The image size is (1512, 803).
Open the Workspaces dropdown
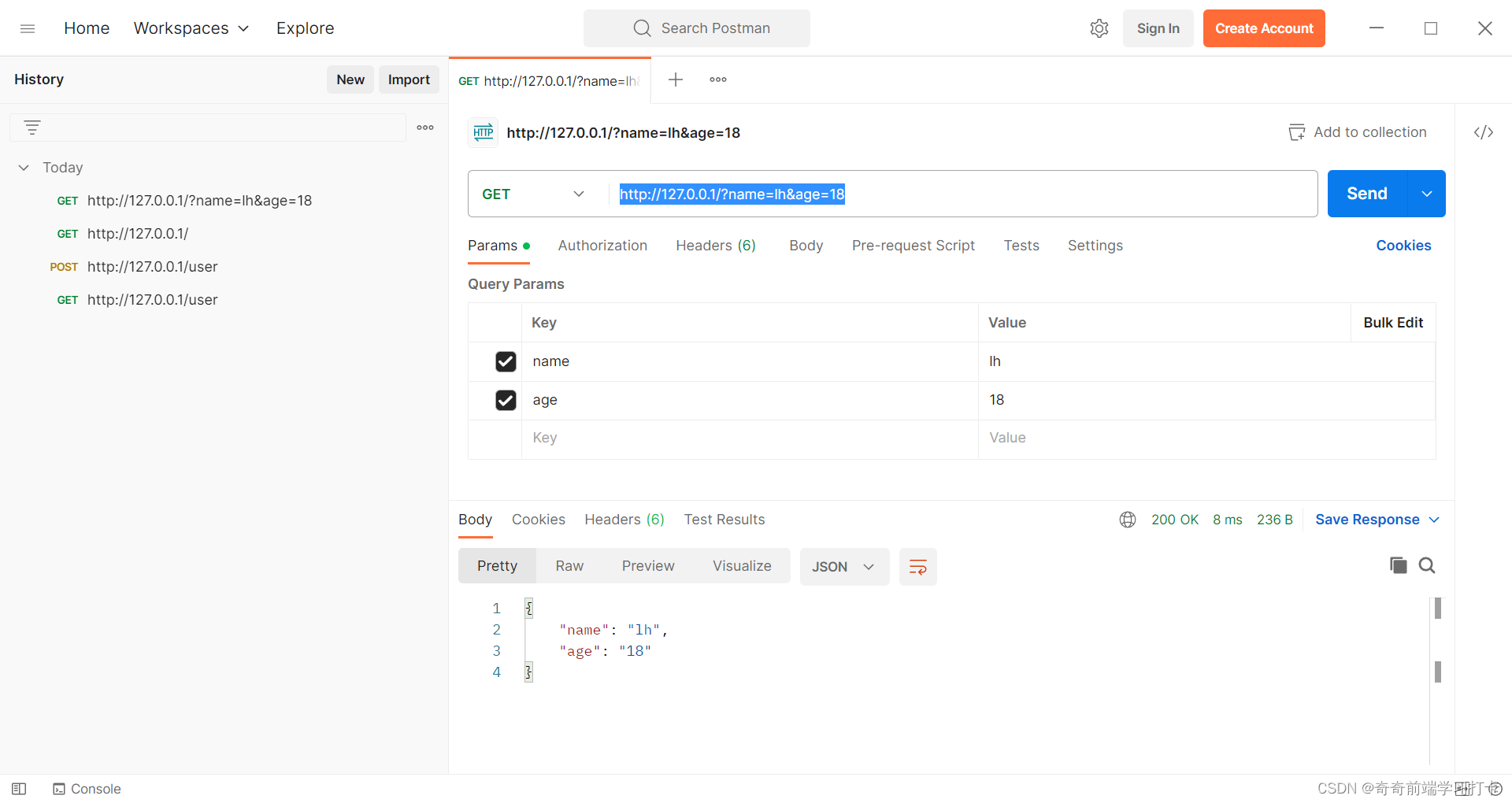(191, 28)
